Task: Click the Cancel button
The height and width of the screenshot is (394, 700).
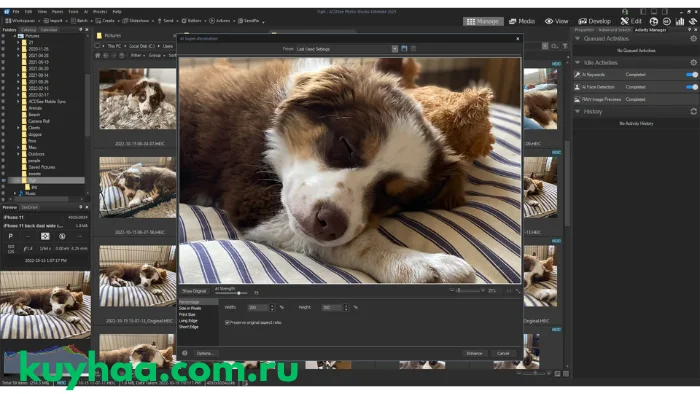Action: click(x=503, y=353)
